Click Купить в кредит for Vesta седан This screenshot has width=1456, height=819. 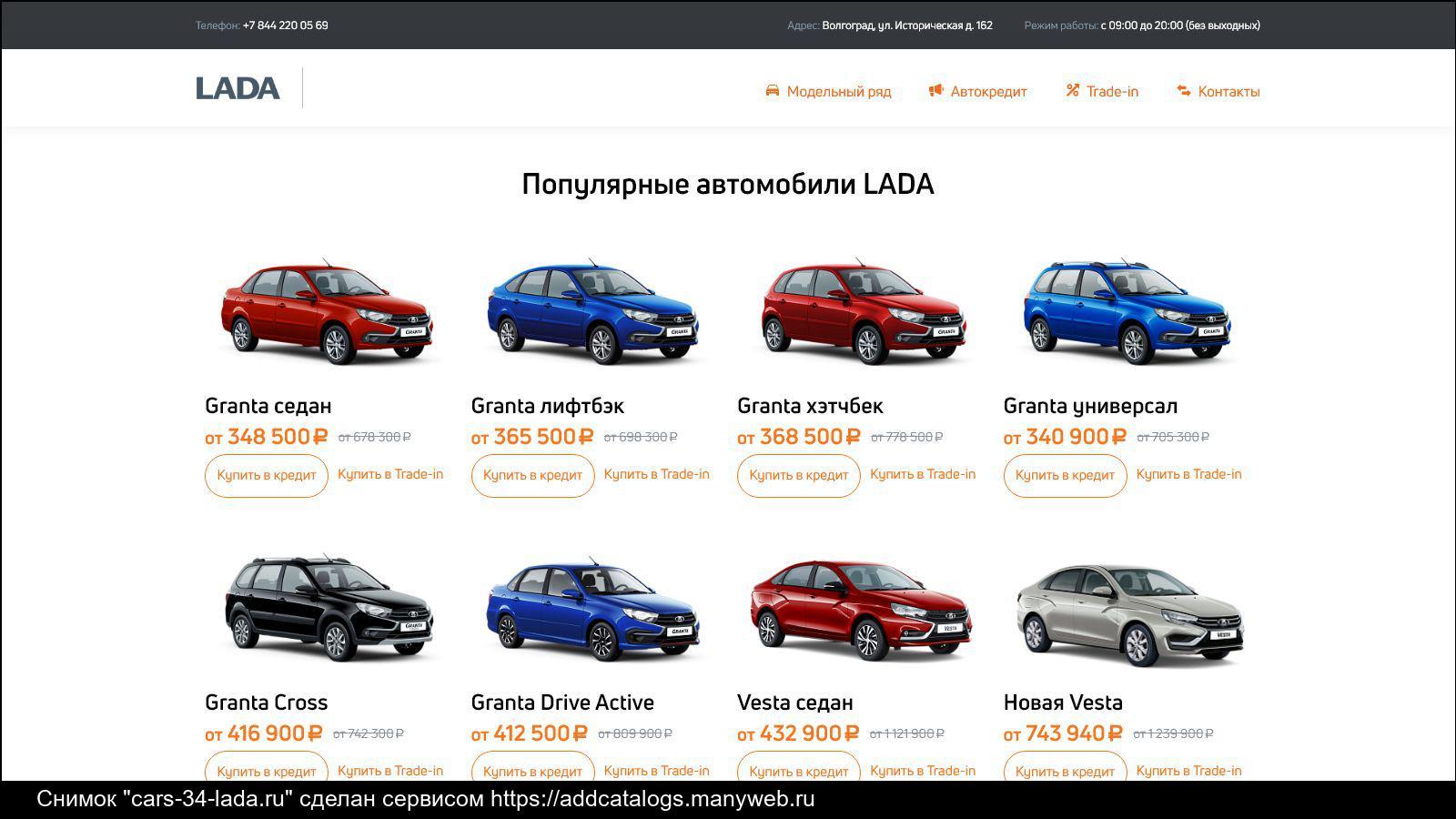pos(798,766)
